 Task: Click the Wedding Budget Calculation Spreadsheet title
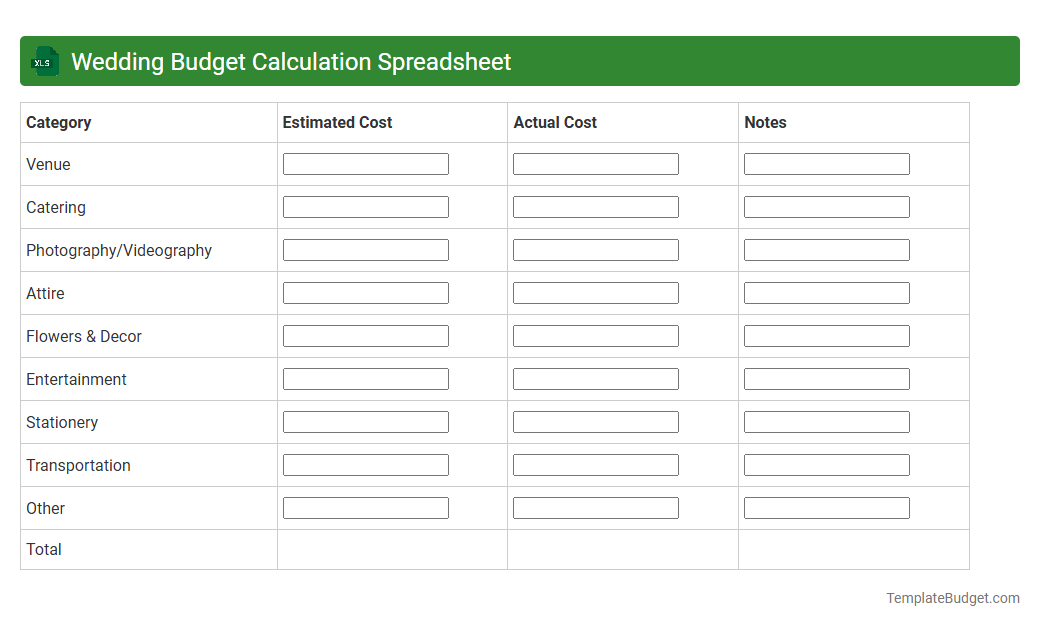tap(290, 61)
